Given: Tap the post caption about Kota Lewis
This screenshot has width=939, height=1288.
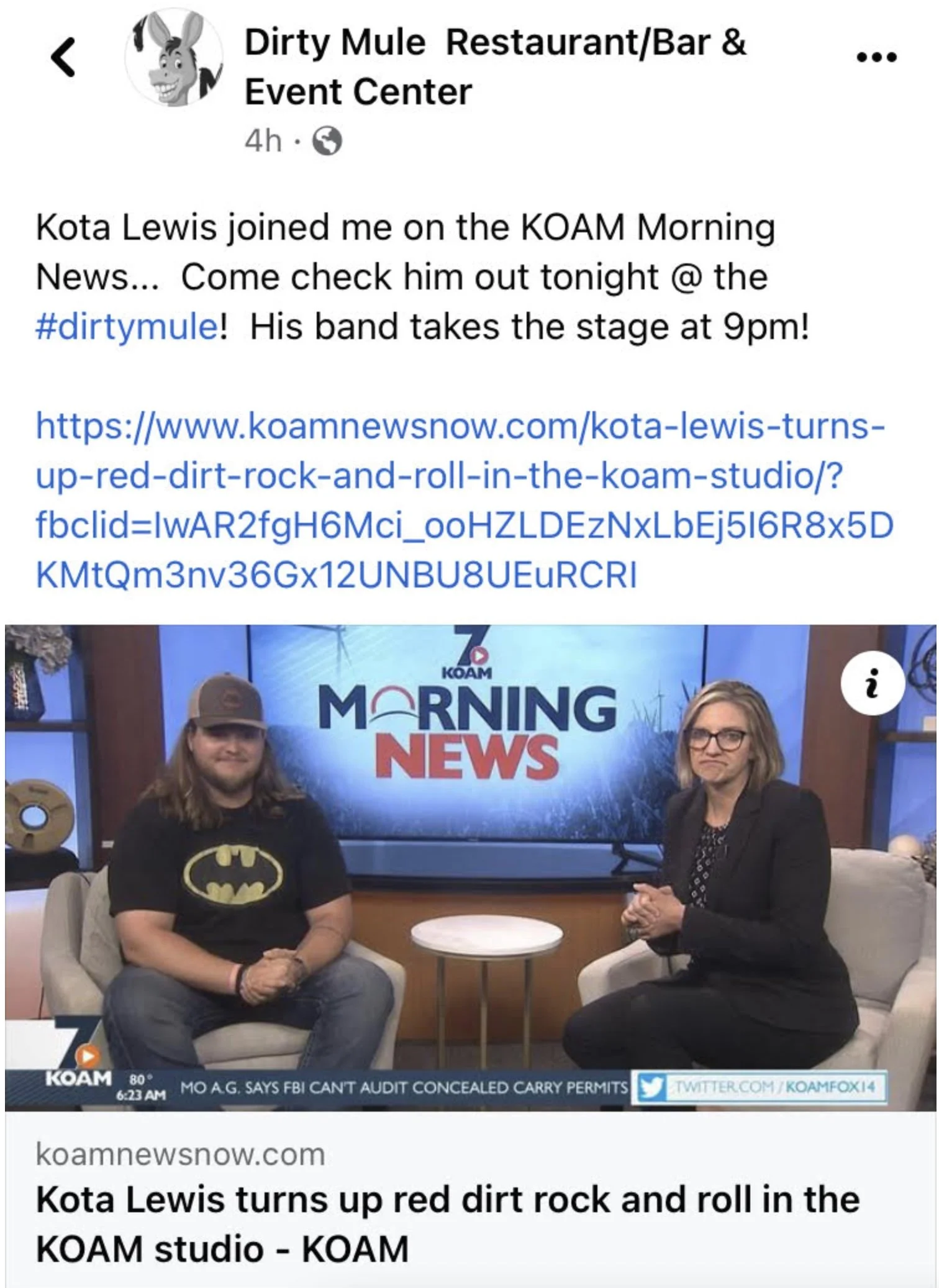Looking at the screenshot, I should click(x=422, y=277).
